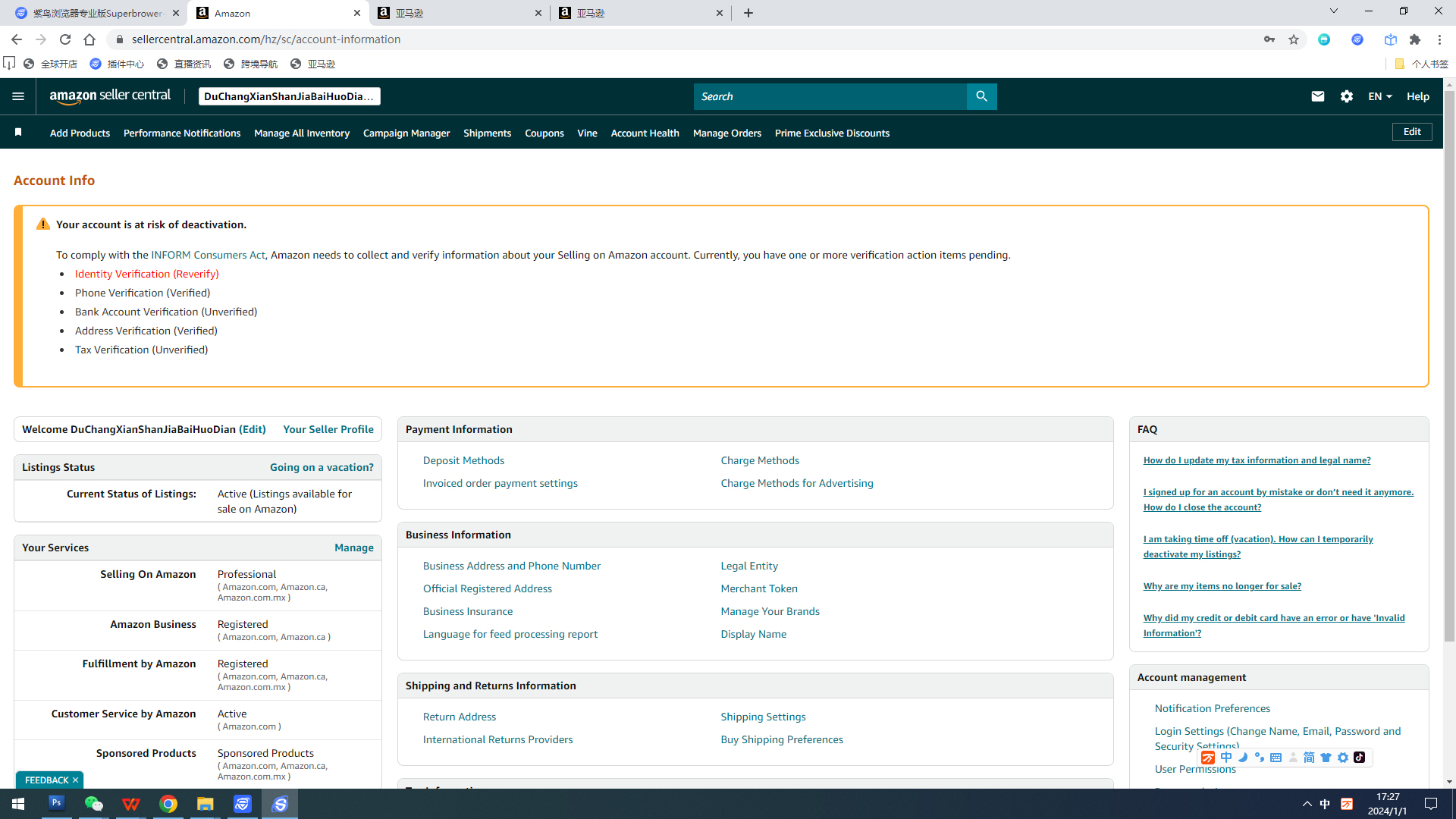Go back with browser back arrow

[x=17, y=39]
